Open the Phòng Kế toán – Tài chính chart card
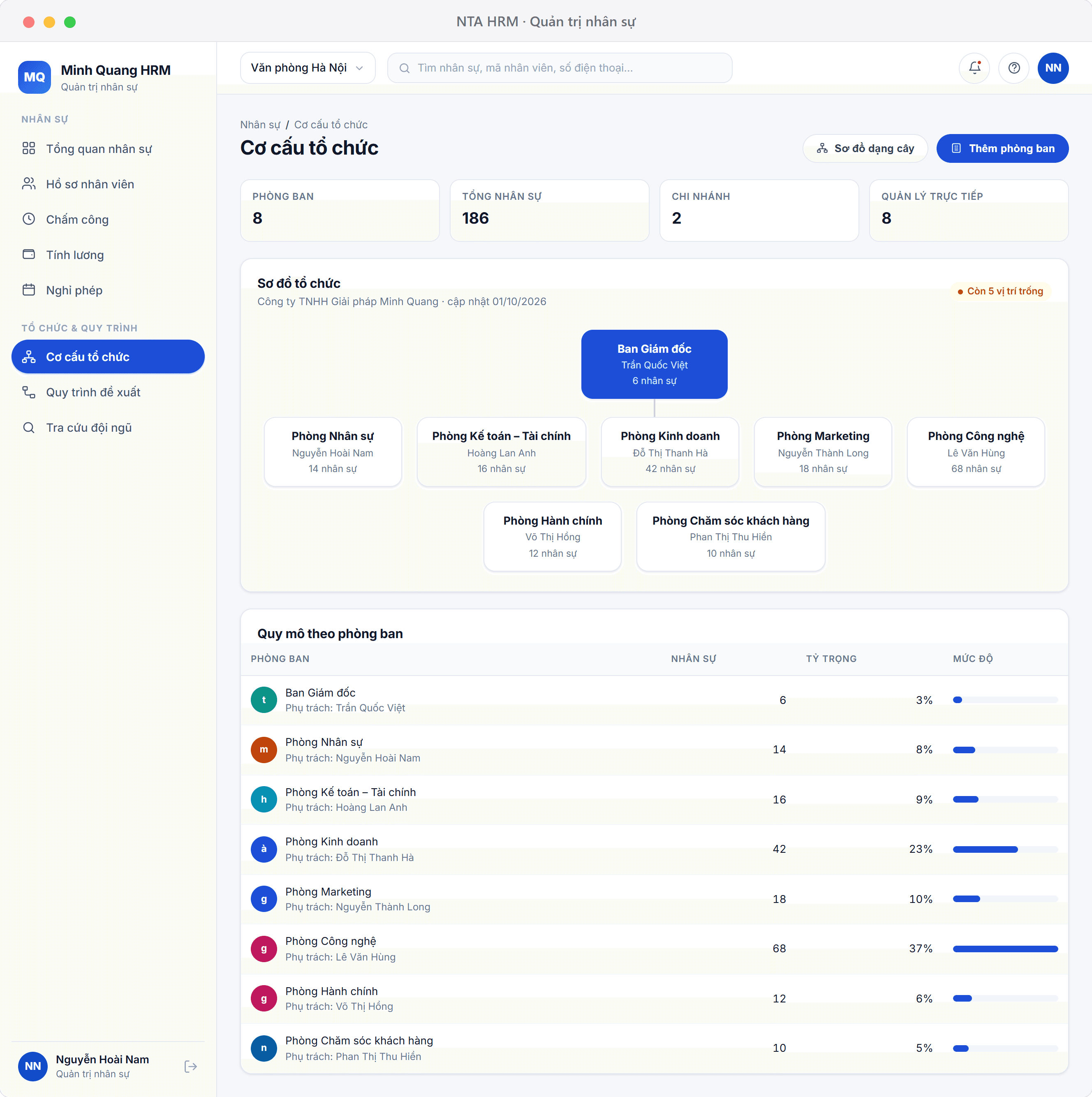The height and width of the screenshot is (1097, 1092). (502, 452)
